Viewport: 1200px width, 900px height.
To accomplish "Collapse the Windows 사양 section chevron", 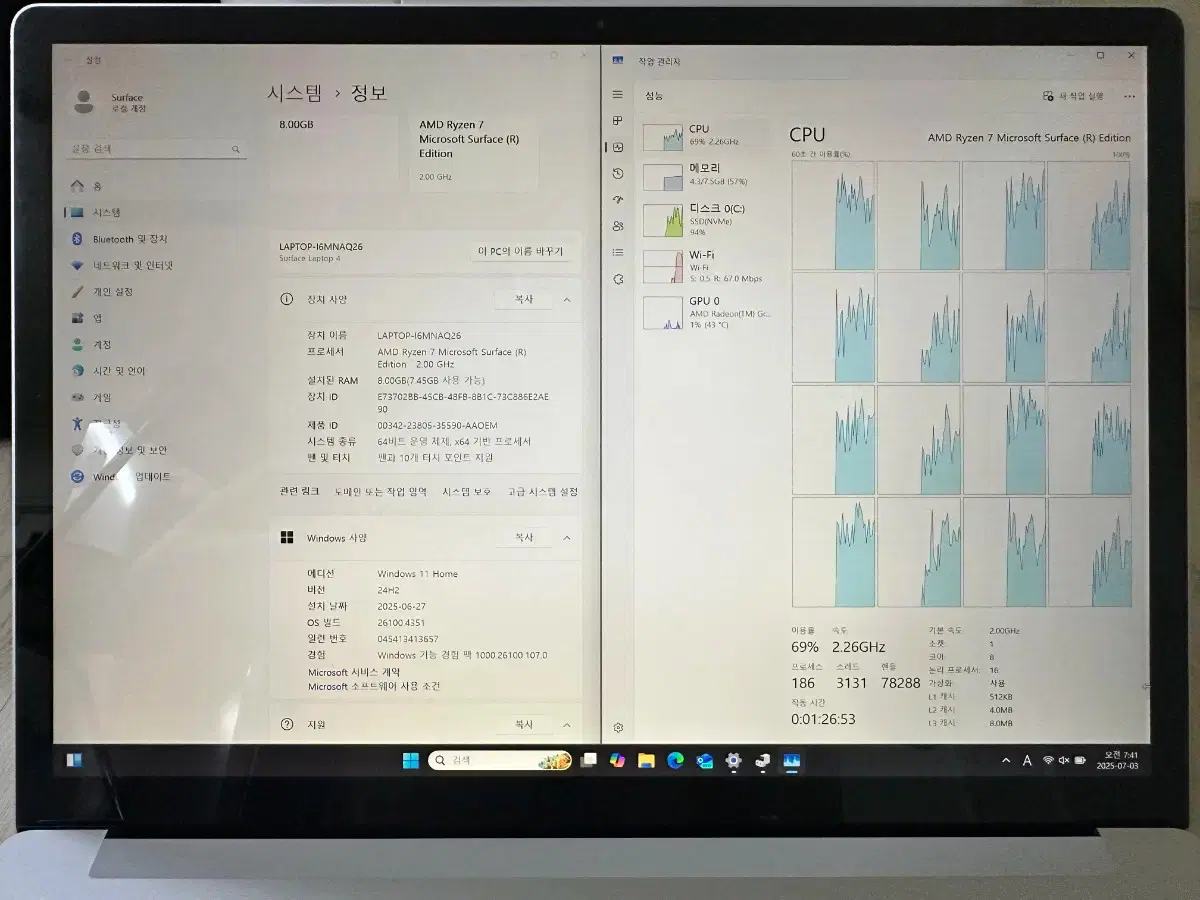I will pos(567,538).
